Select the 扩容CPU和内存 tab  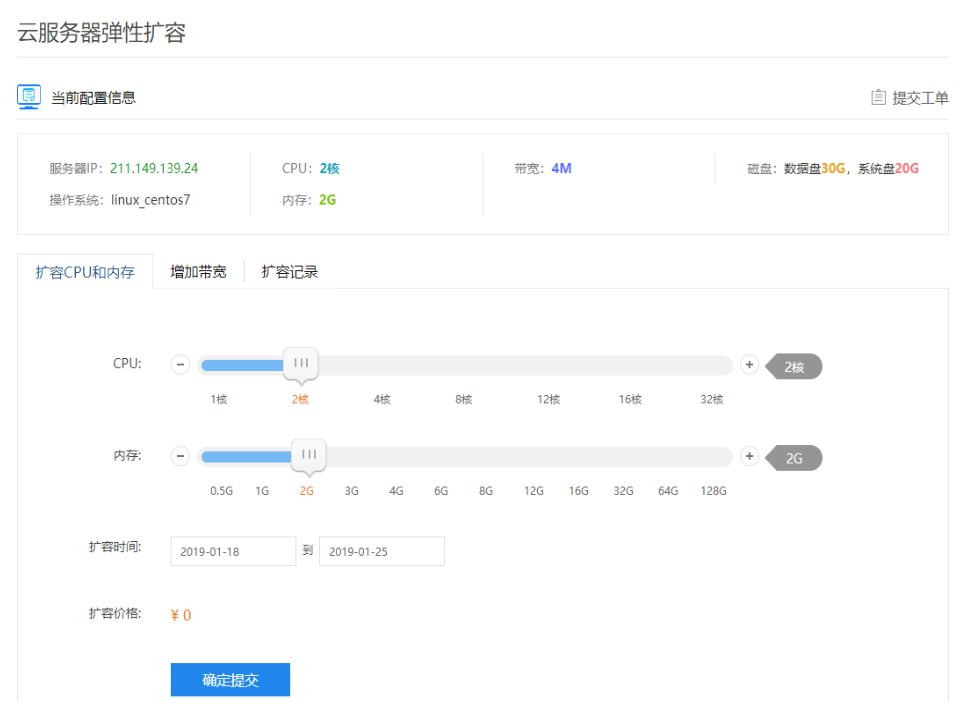pos(85,270)
